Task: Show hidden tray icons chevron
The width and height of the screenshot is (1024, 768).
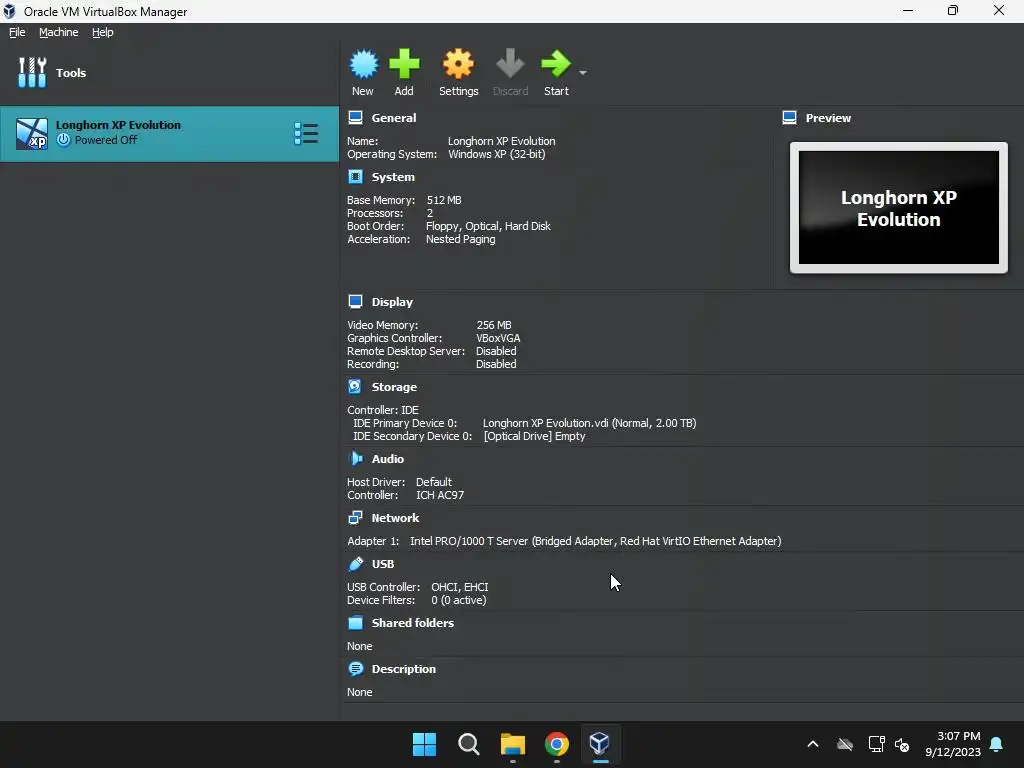Action: (x=813, y=744)
